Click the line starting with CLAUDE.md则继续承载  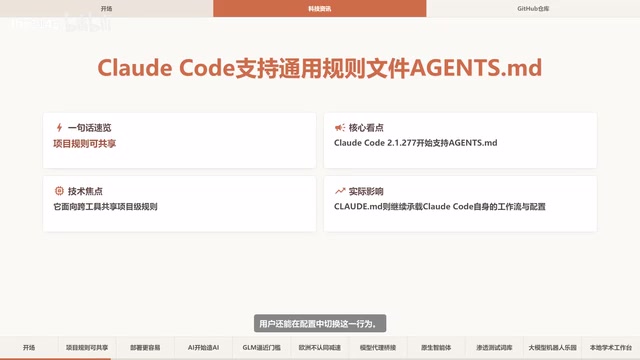point(440,207)
